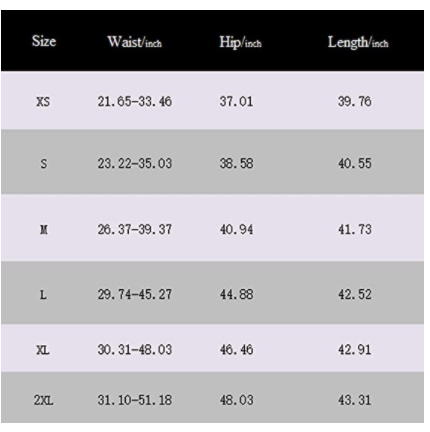The height and width of the screenshot is (432, 430).
Task: Select the 2XL size cell
Action: 43,400
